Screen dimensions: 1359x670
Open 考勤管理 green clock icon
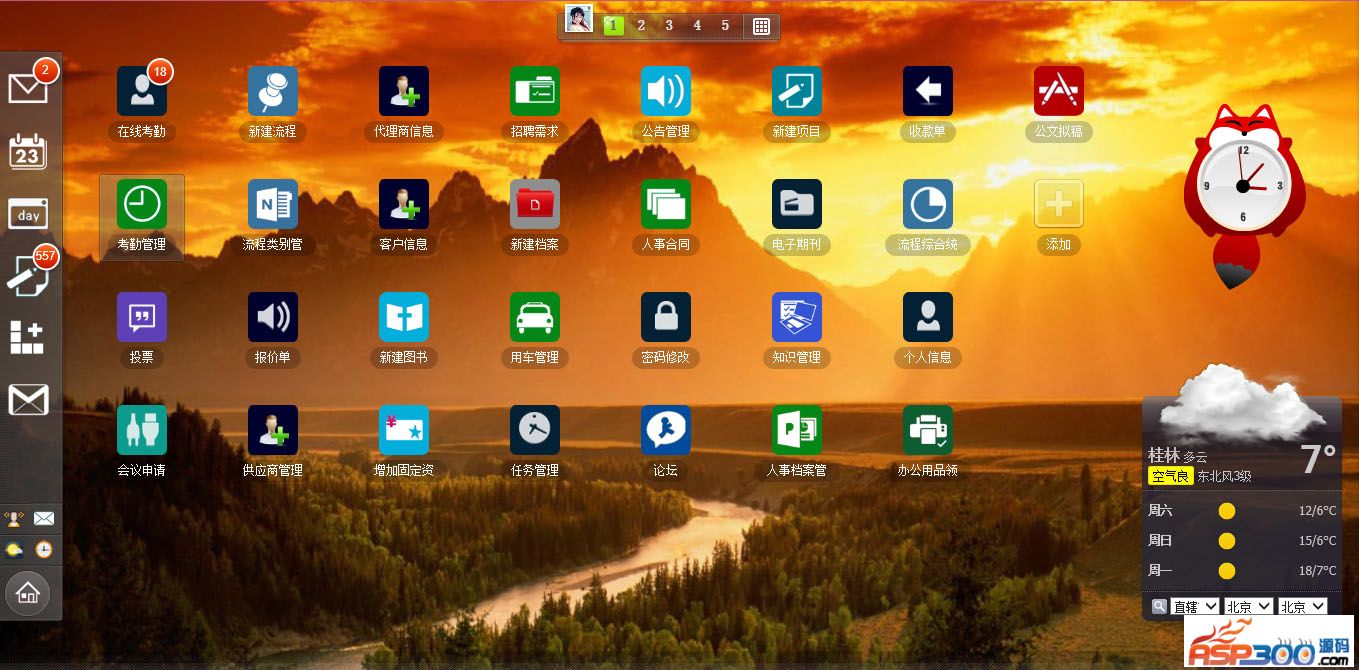click(x=142, y=204)
